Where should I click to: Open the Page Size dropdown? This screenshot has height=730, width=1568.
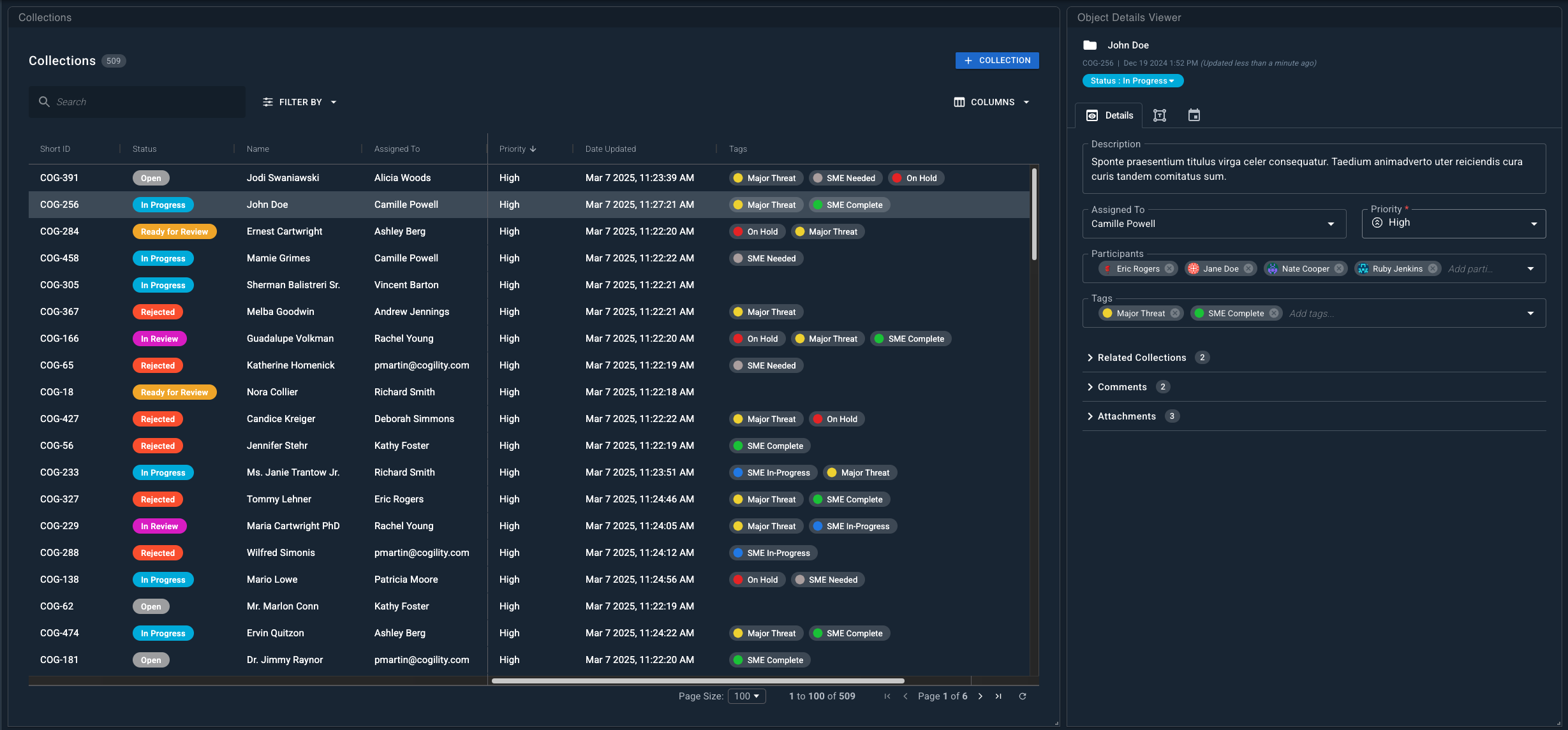(x=746, y=696)
